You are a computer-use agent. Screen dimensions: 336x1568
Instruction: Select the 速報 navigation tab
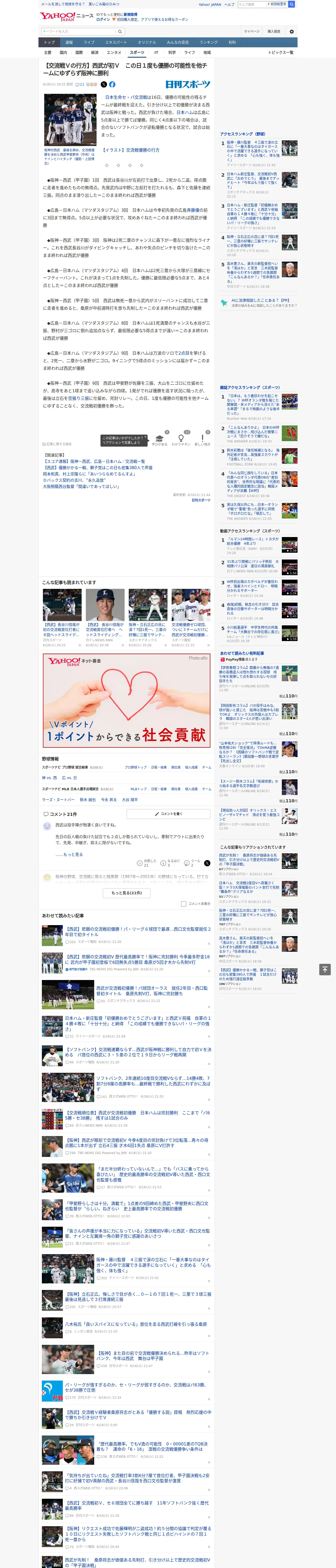69,43
